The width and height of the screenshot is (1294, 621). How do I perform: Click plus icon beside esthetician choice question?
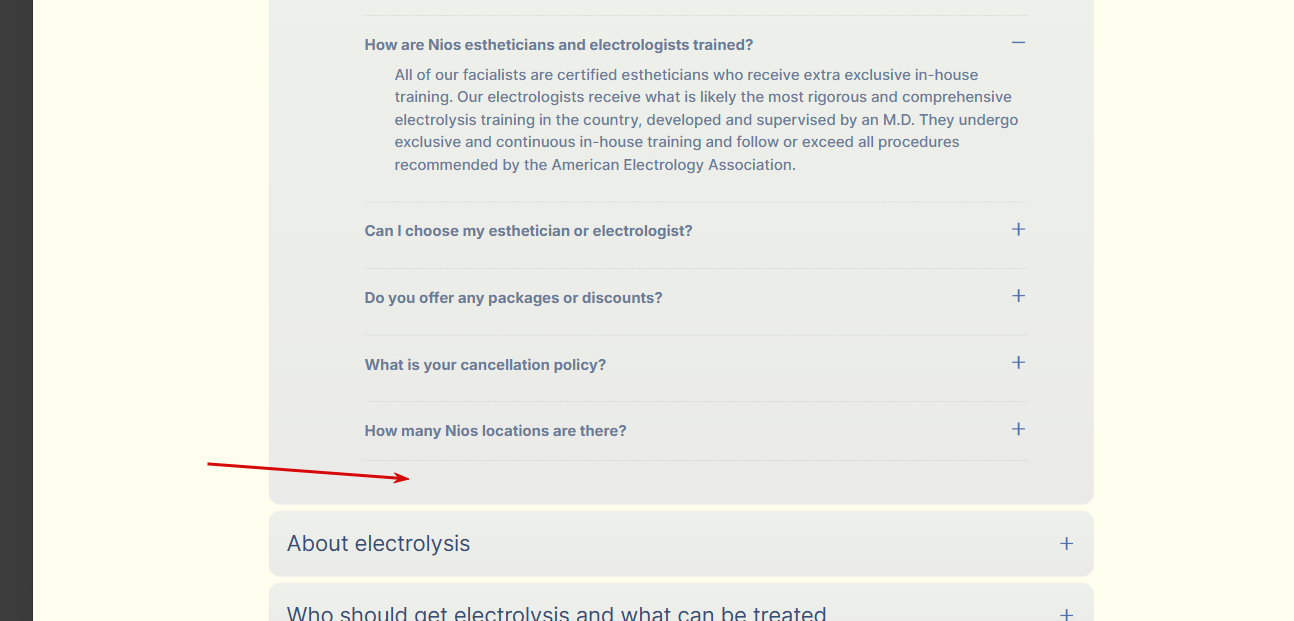[x=1018, y=229]
